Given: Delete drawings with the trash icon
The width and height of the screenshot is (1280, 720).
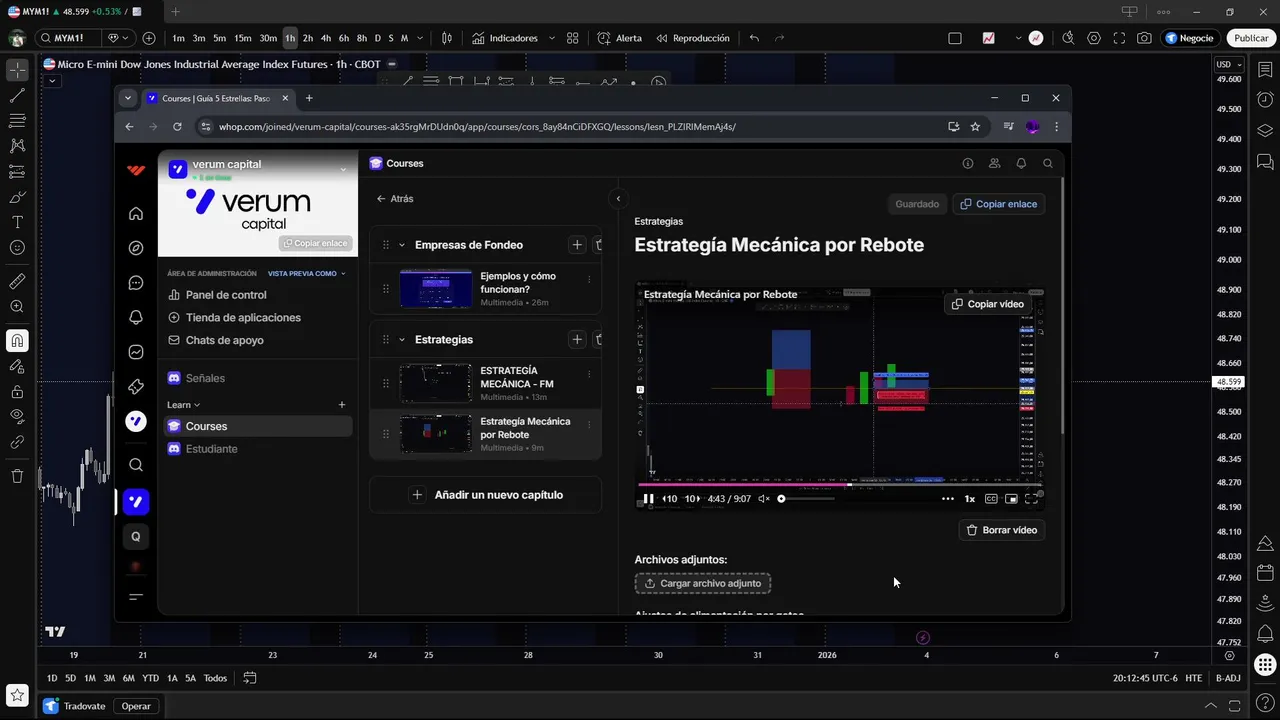Looking at the screenshot, I should (17, 476).
